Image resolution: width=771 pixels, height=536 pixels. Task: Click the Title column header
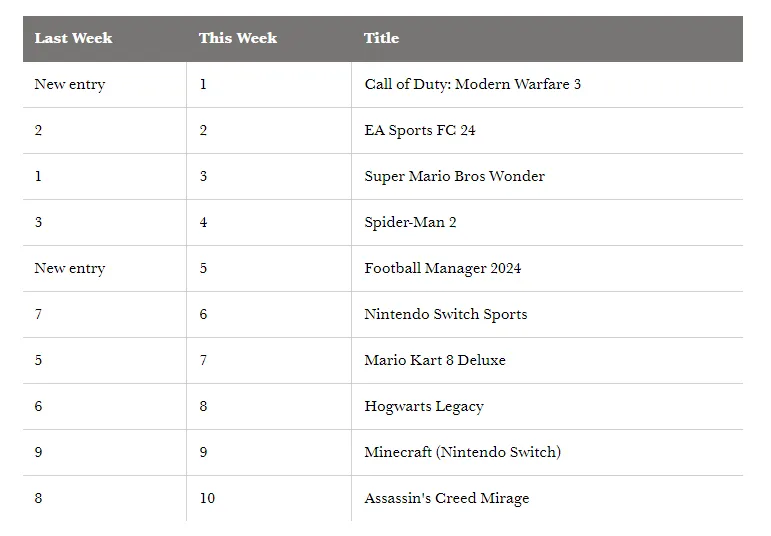[x=382, y=38]
